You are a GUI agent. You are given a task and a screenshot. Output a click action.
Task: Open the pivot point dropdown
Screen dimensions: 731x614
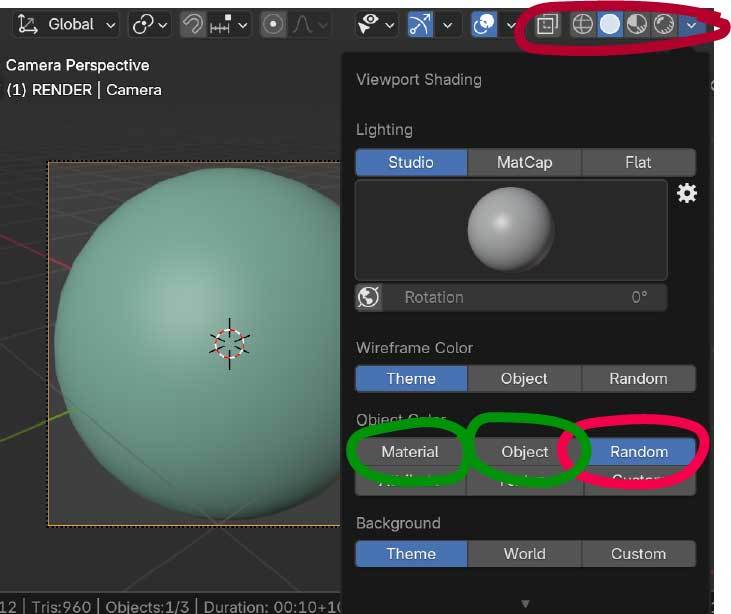coord(149,24)
